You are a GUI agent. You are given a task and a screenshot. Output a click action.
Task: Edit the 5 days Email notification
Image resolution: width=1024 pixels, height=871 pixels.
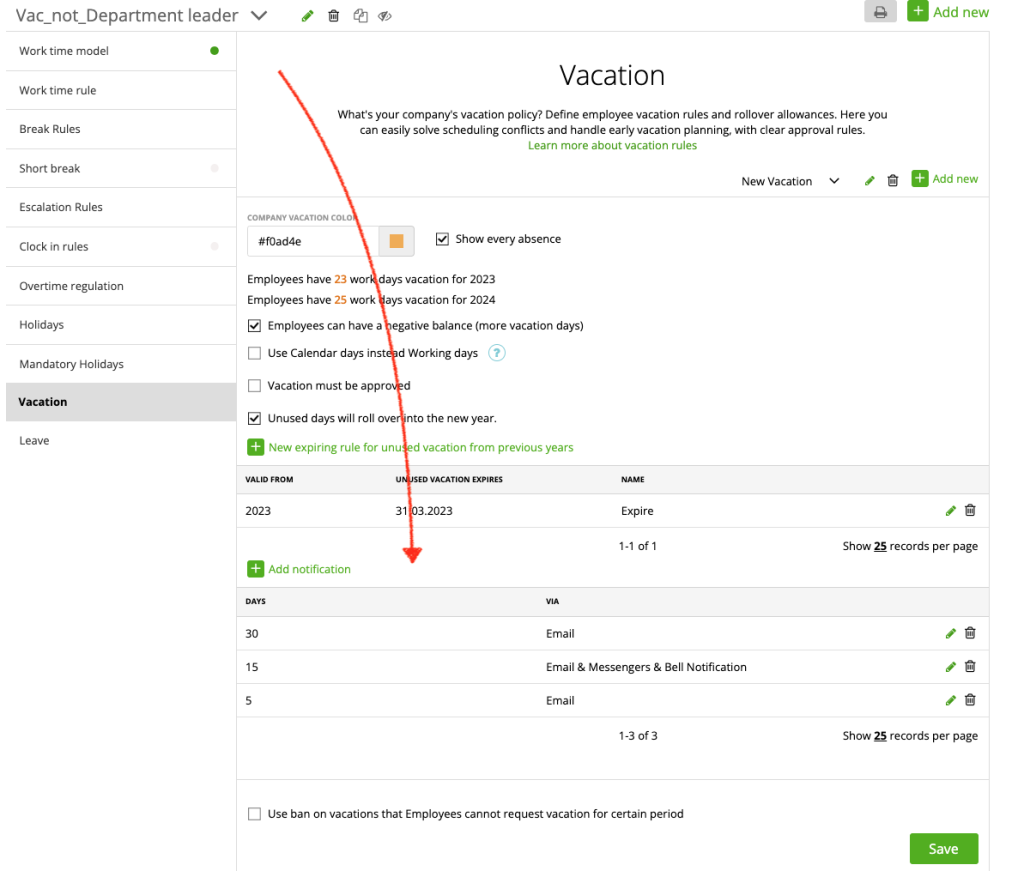point(951,701)
